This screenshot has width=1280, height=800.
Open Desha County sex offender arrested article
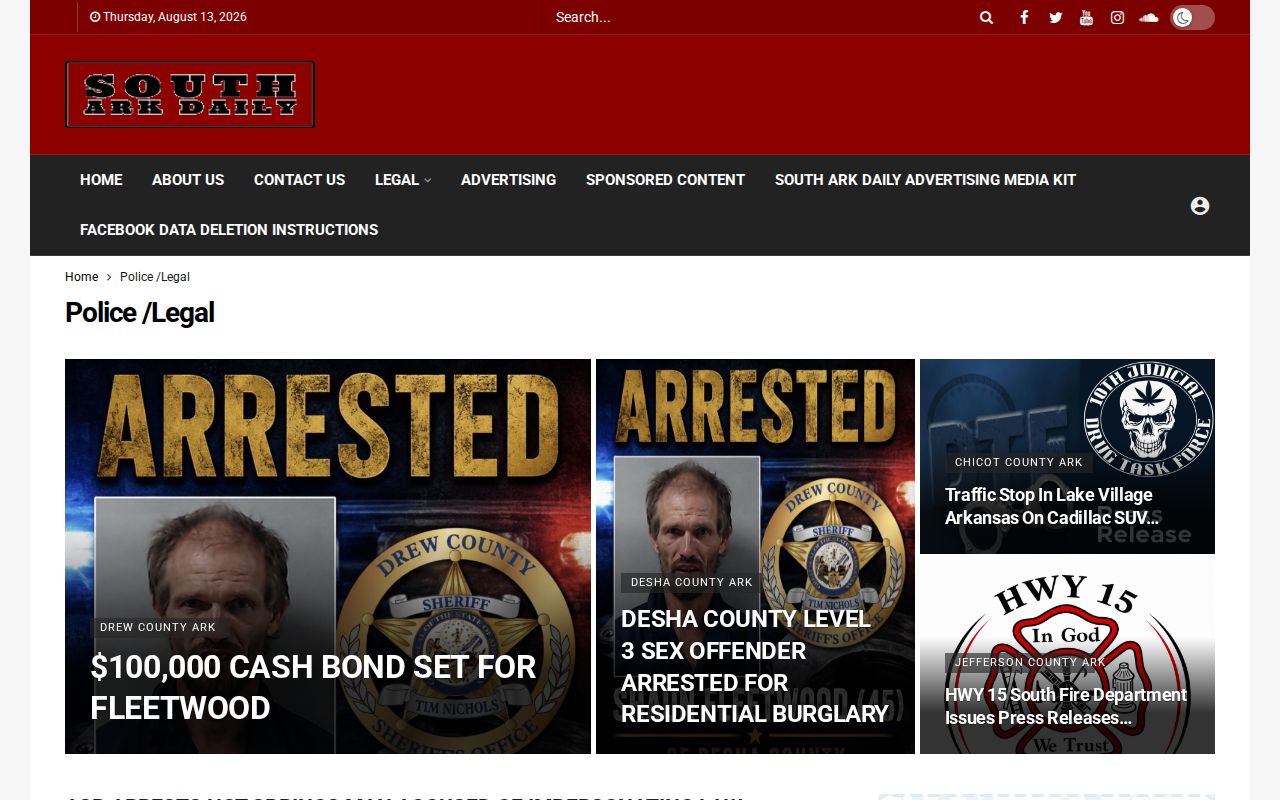click(755, 666)
